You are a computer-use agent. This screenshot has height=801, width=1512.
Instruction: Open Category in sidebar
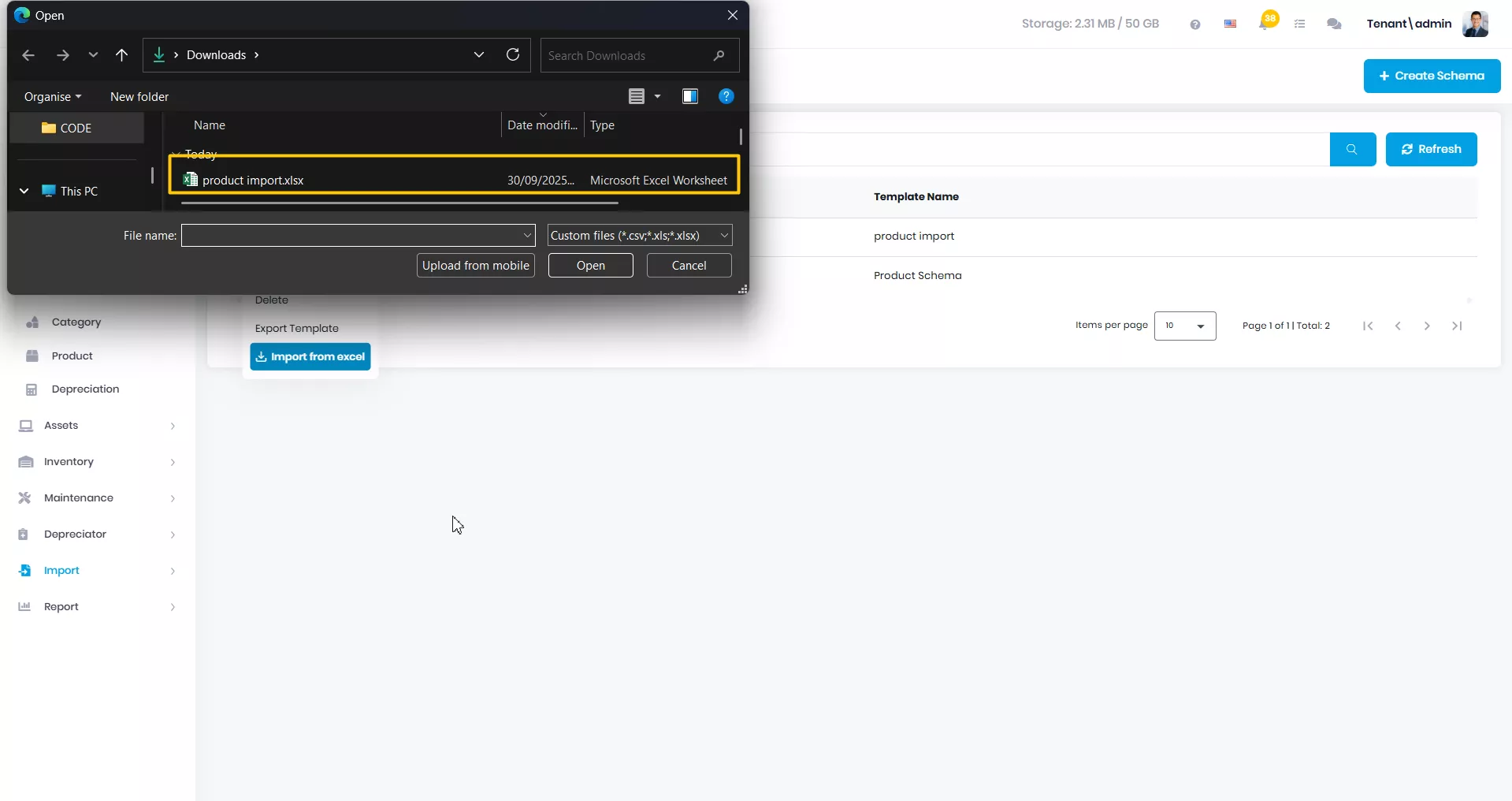point(76,322)
